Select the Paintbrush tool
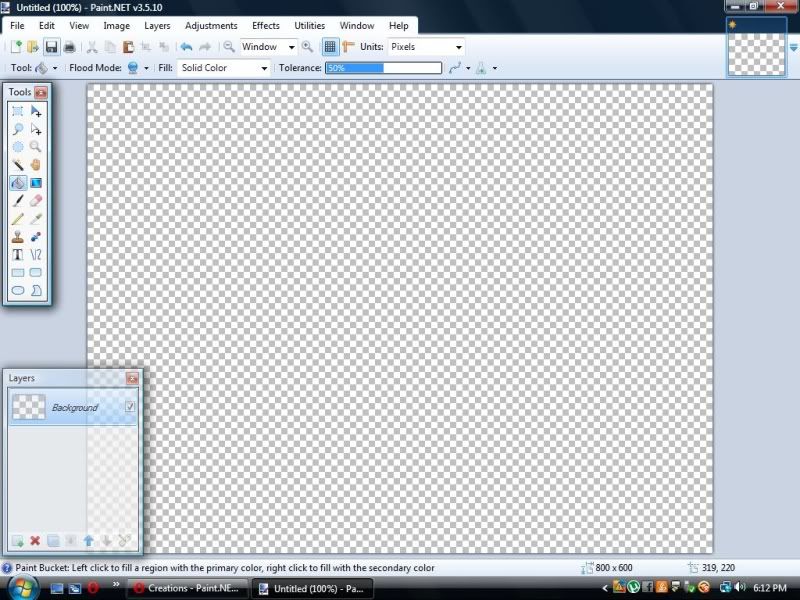 [x=18, y=201]
